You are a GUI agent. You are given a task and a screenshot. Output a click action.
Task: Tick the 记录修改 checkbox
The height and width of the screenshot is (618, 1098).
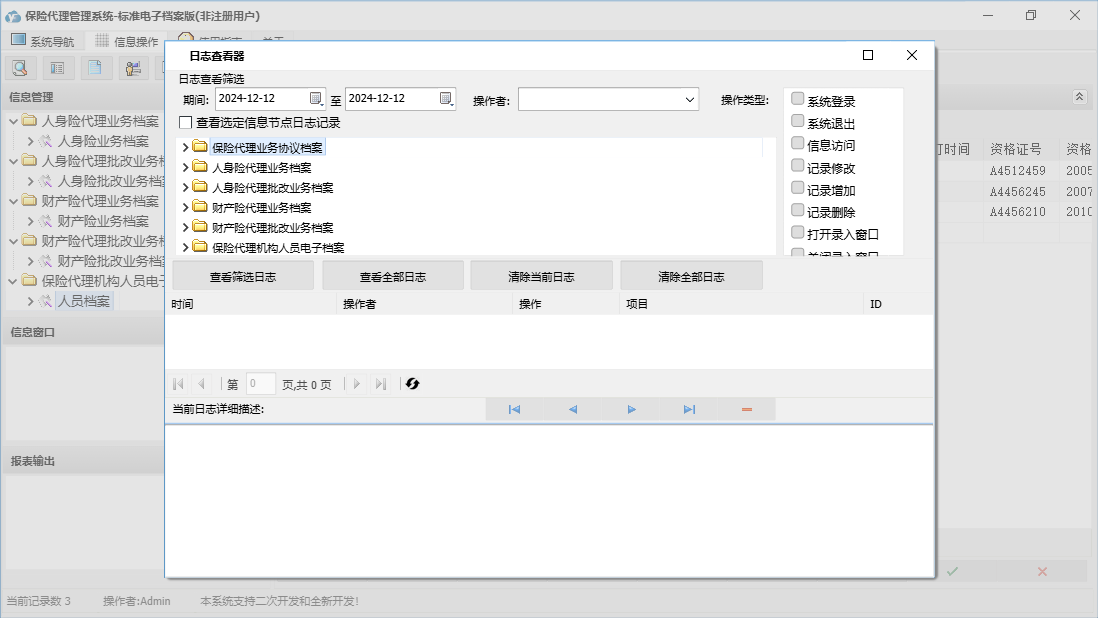(x=798, y=166)
